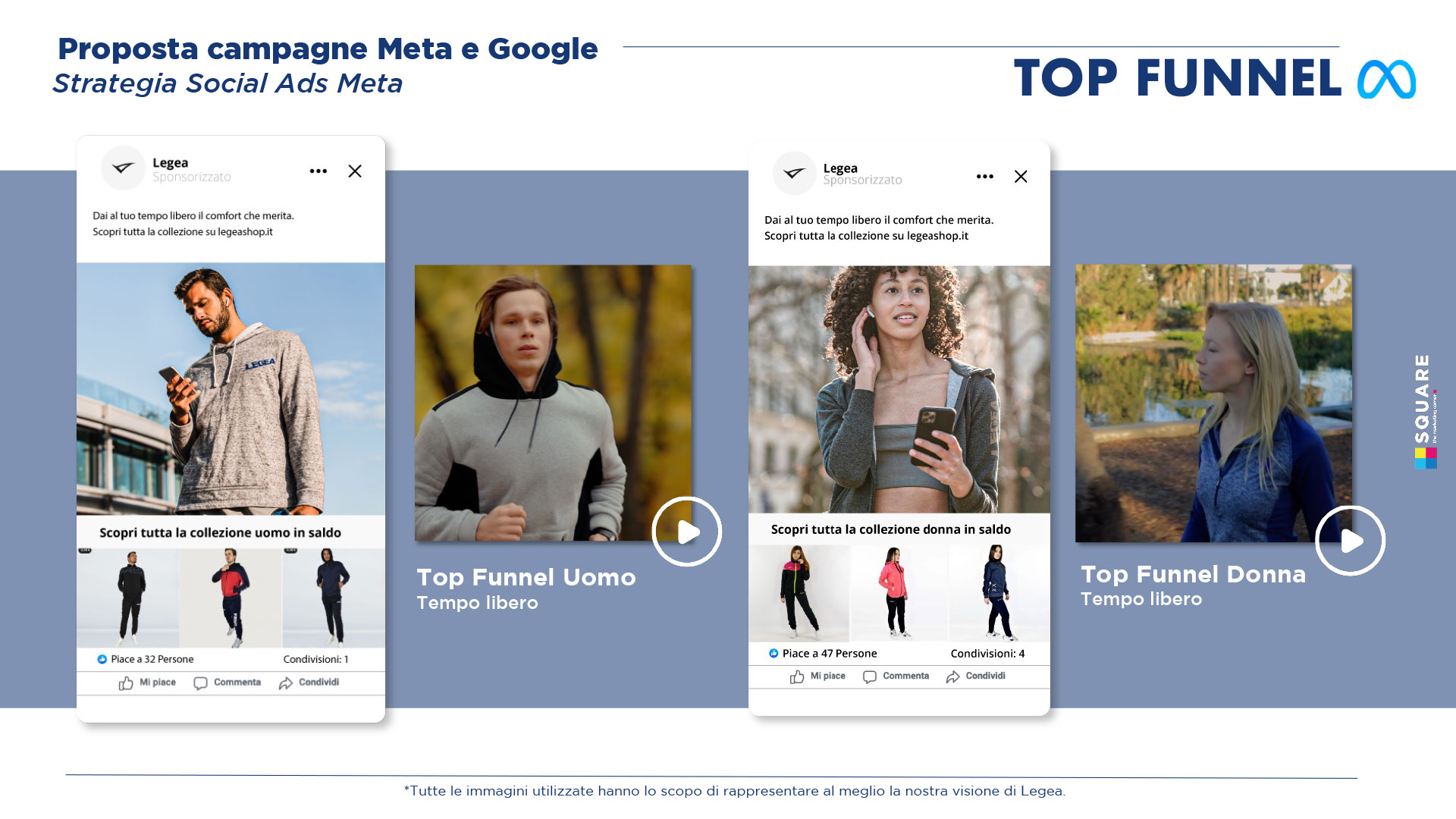Click the main photo of man in gray Legea hoodie
The height and width of the screenshot is (819, 1456).
click(231, 389)
